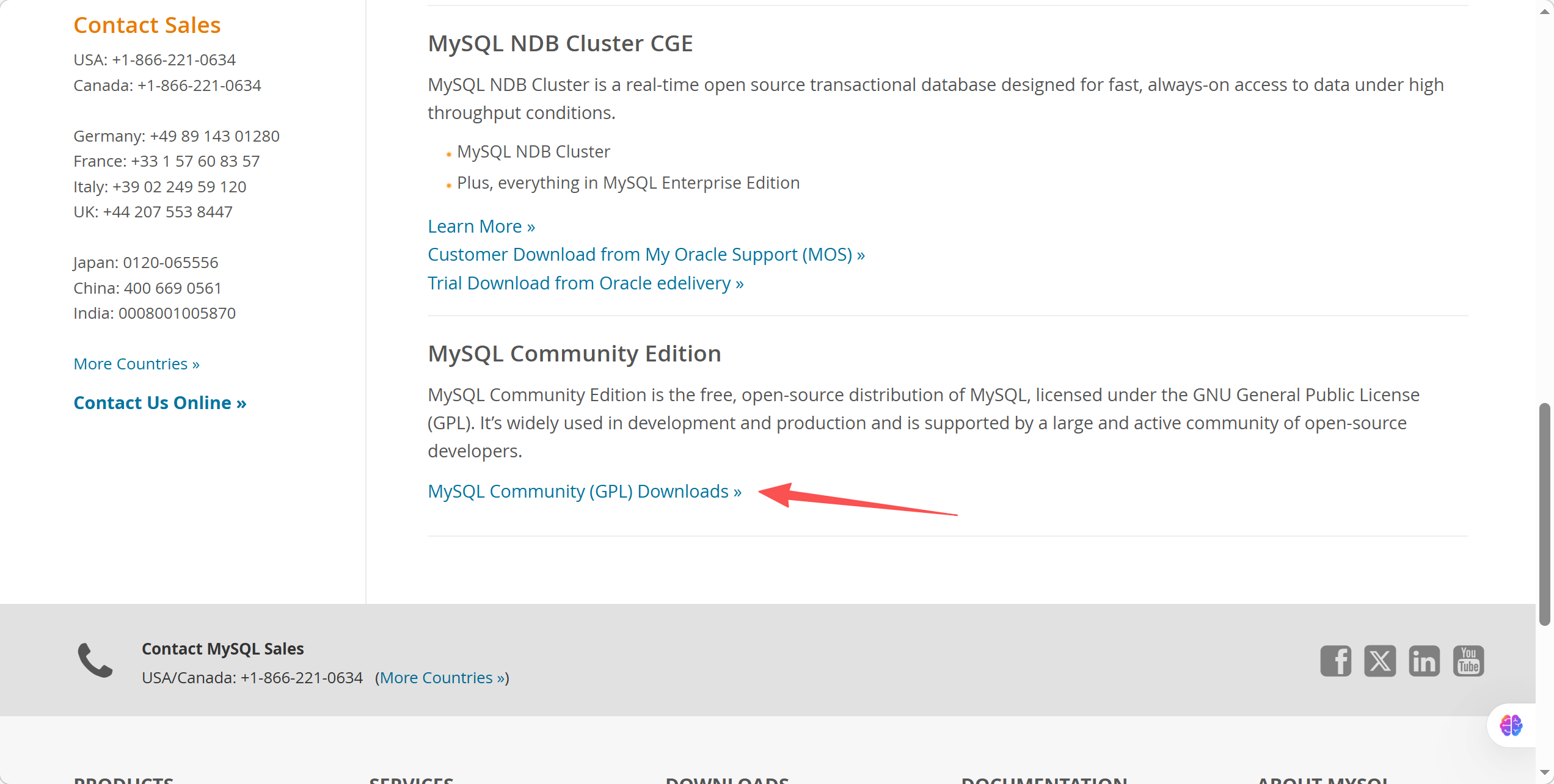
Task: Open Customer Download from My Oracle Support link
Action: (x=646, y=255)
